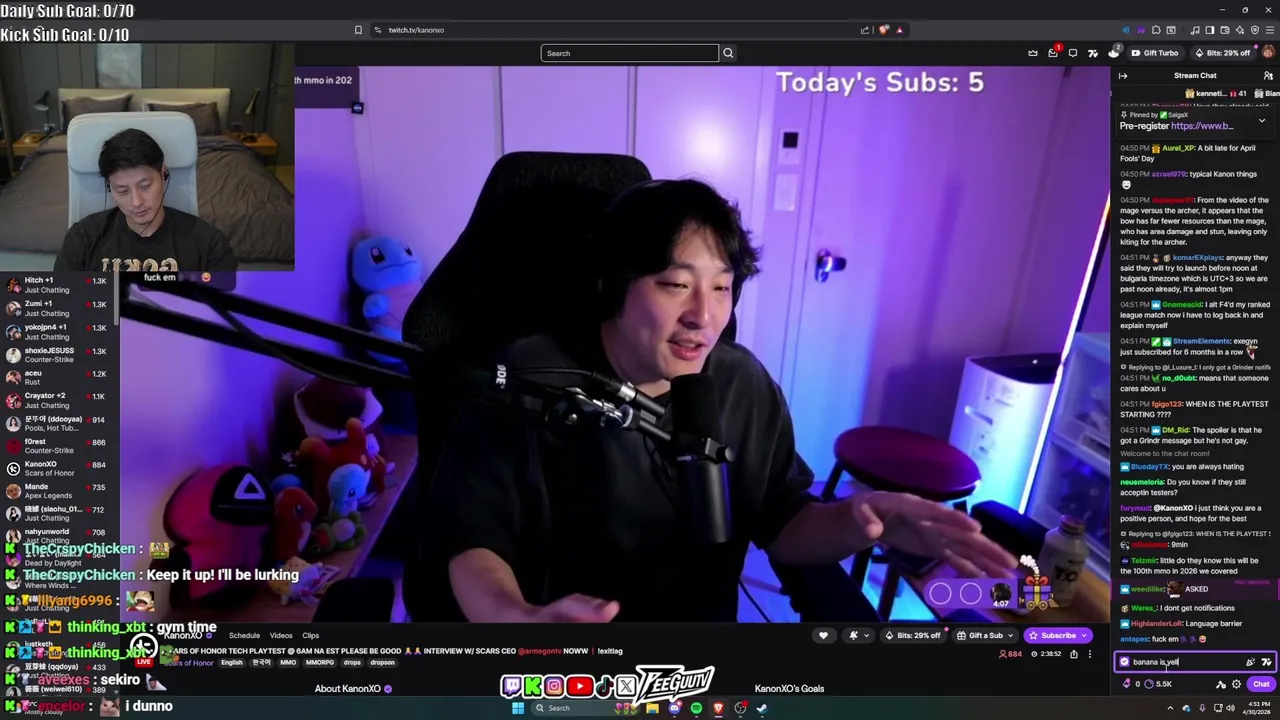Open the 5.5K channel points balance
This screenshot has height=720, width=1280.
(1156, 684)
